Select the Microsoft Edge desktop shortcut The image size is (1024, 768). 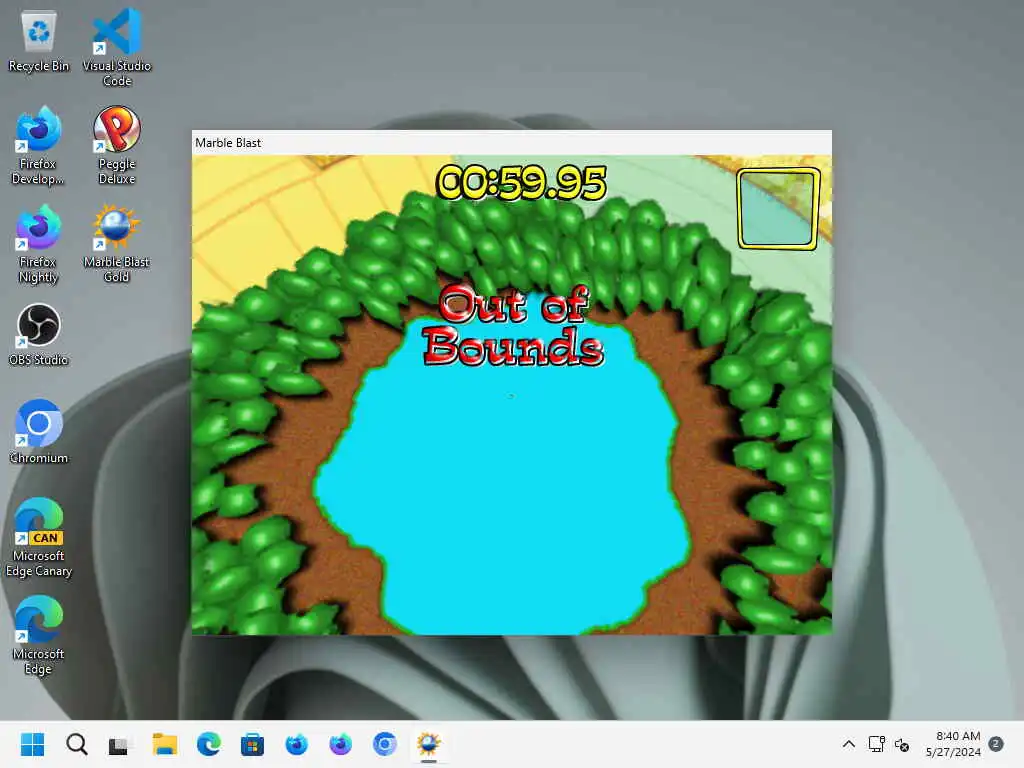39,635
